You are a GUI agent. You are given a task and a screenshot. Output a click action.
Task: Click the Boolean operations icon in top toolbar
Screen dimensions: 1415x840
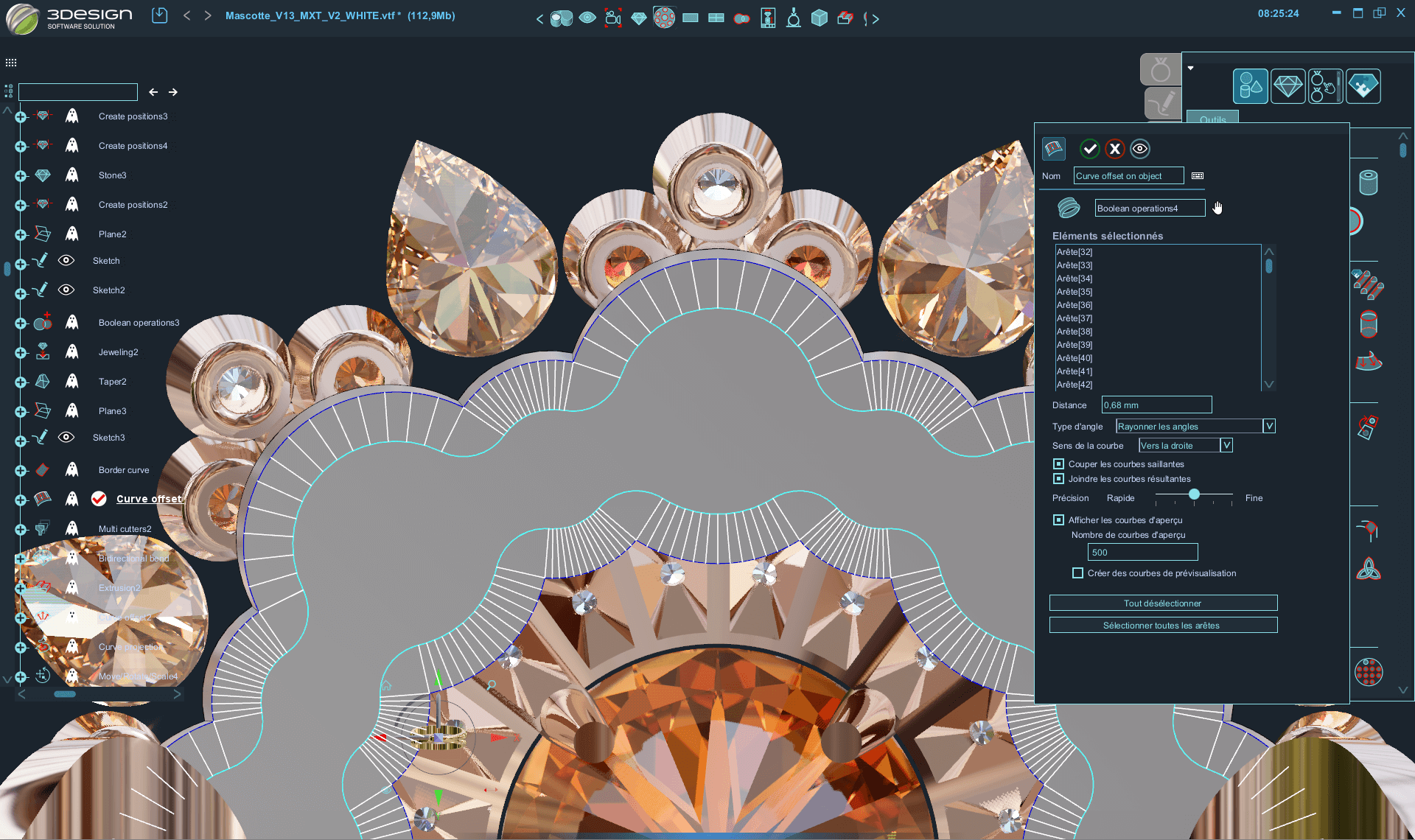(741, 17)
